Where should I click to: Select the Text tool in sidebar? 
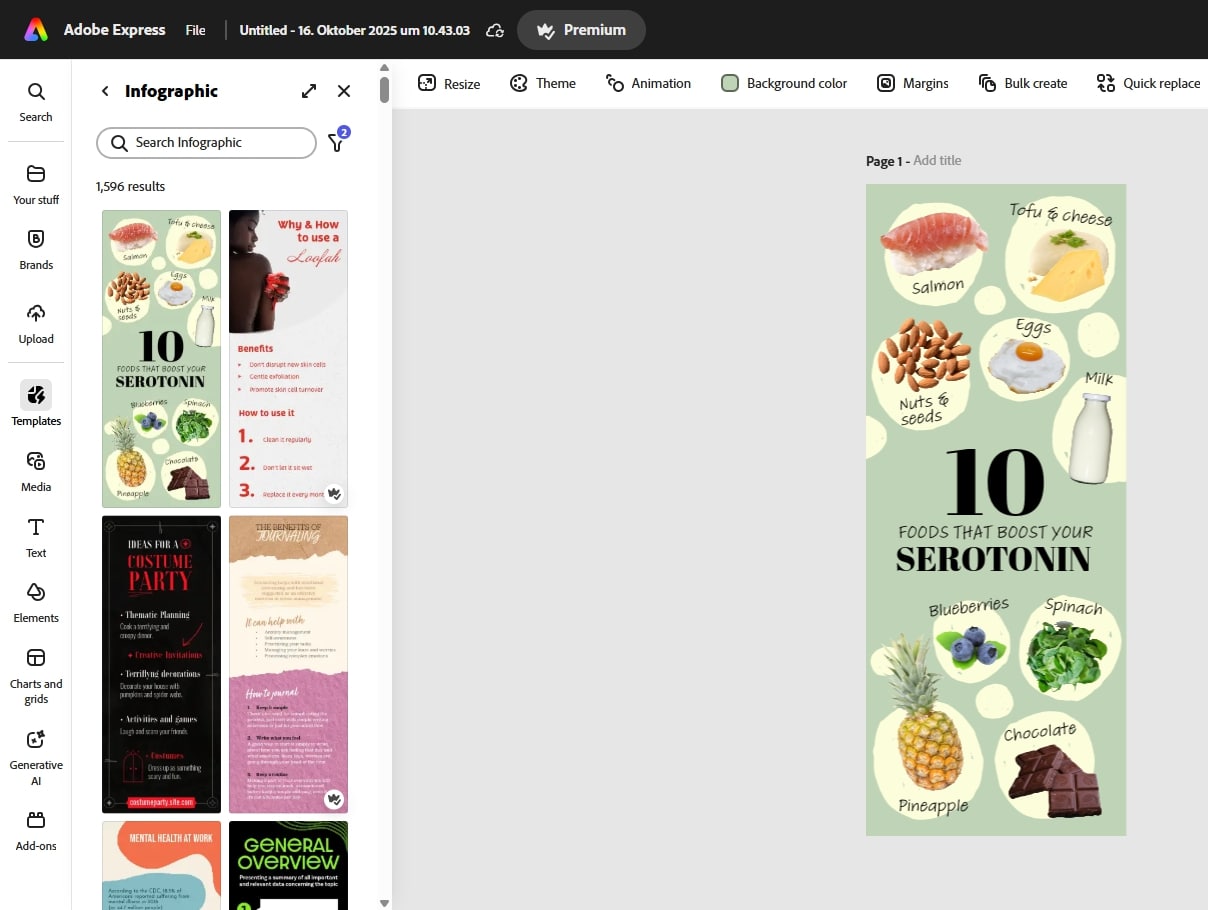[36, 537]
